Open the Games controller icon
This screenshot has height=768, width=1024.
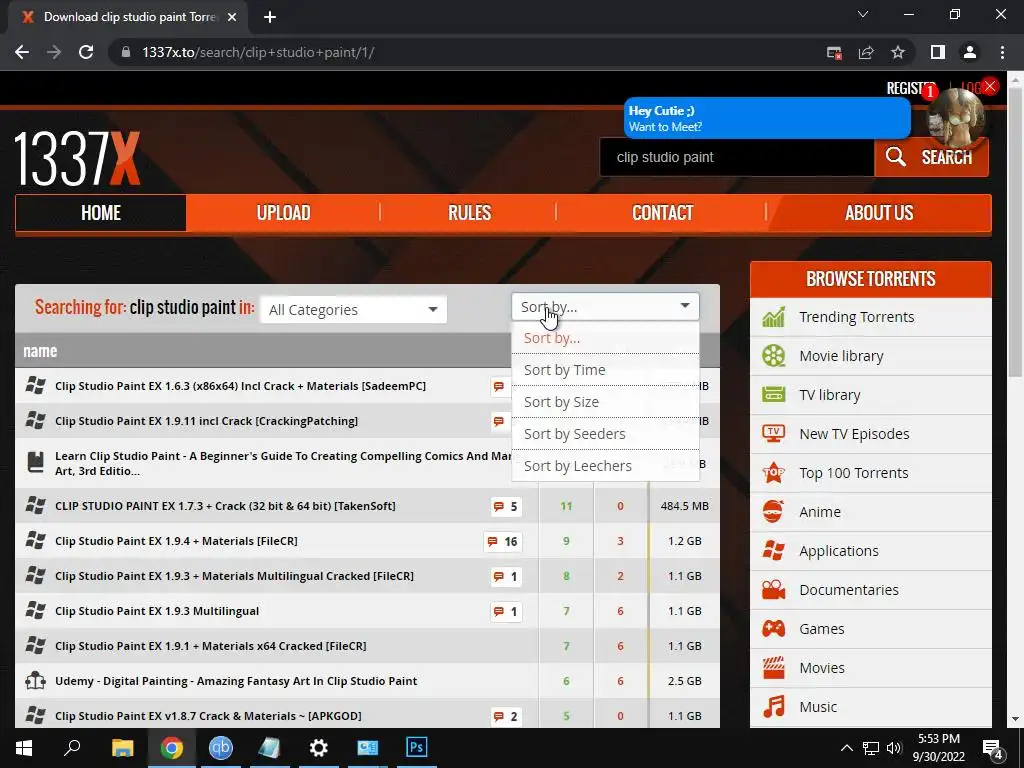(774, 629)
